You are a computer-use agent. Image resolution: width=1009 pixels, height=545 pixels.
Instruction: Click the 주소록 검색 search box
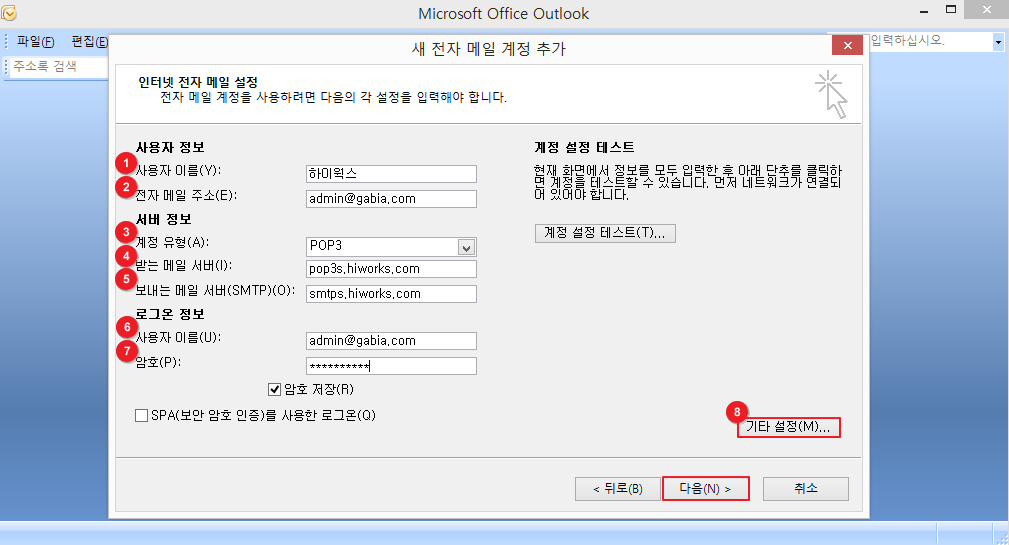[58, 67]
